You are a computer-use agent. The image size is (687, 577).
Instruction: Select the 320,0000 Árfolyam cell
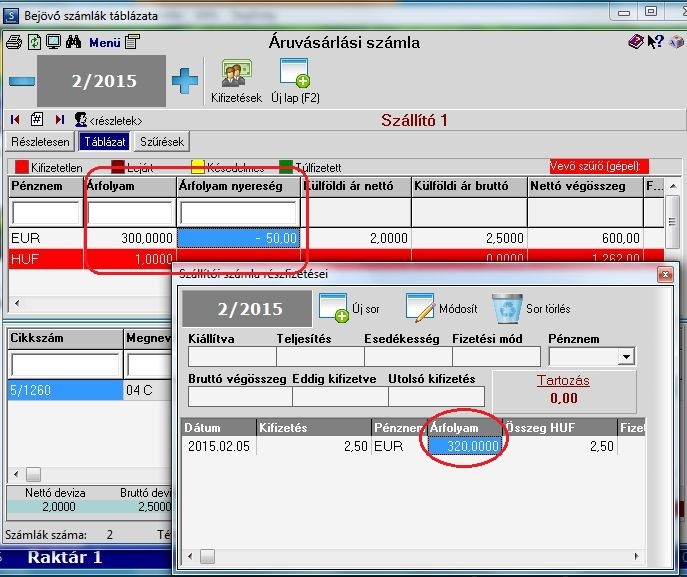(465, 446)
